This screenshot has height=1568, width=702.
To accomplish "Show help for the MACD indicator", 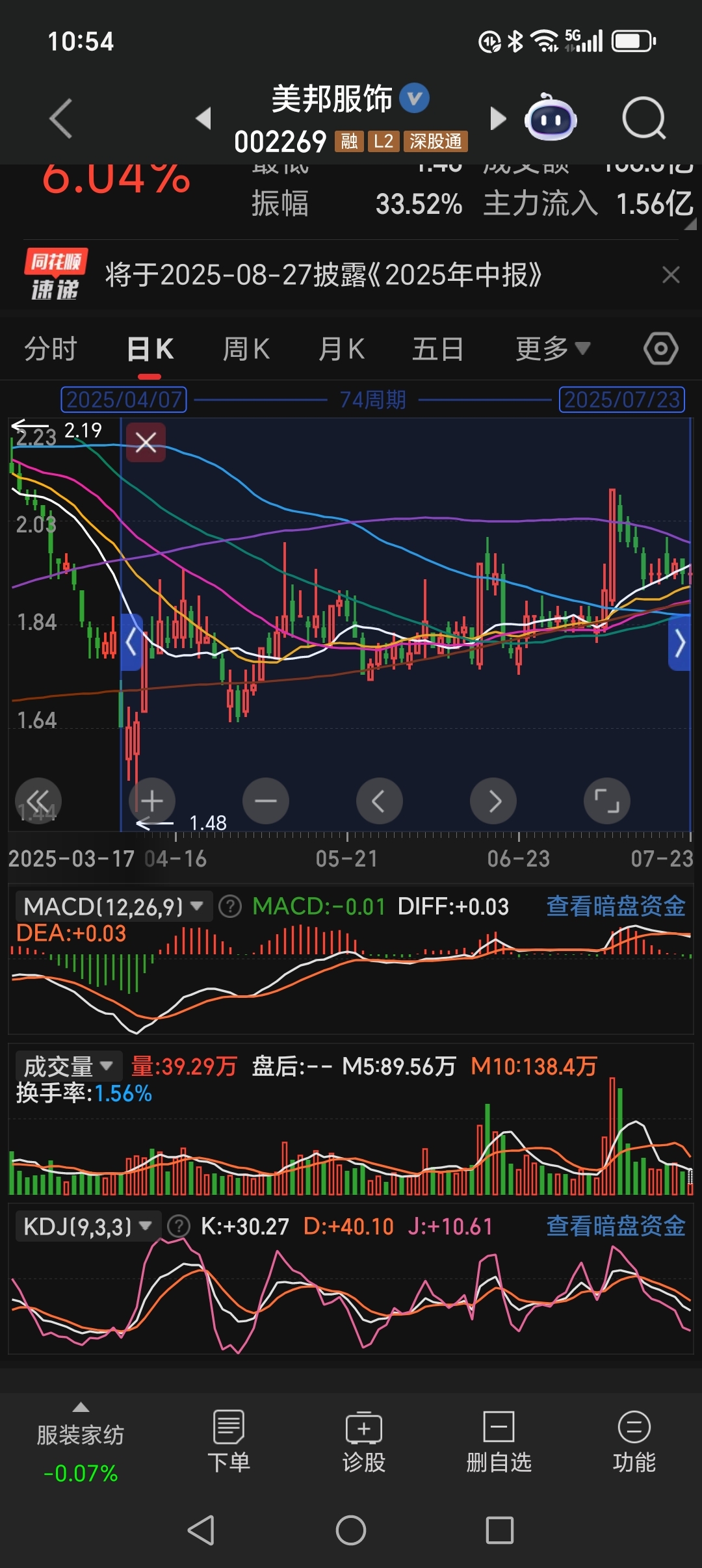I will pyautogui.click(x=230, y=906).
